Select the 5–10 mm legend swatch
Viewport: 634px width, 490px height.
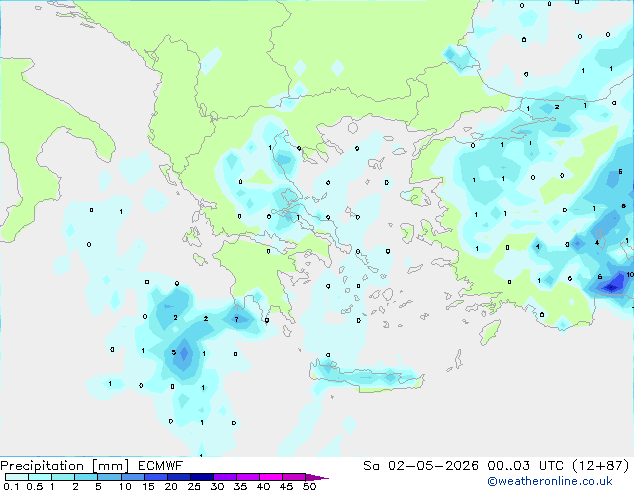click(x=109, y=477)
